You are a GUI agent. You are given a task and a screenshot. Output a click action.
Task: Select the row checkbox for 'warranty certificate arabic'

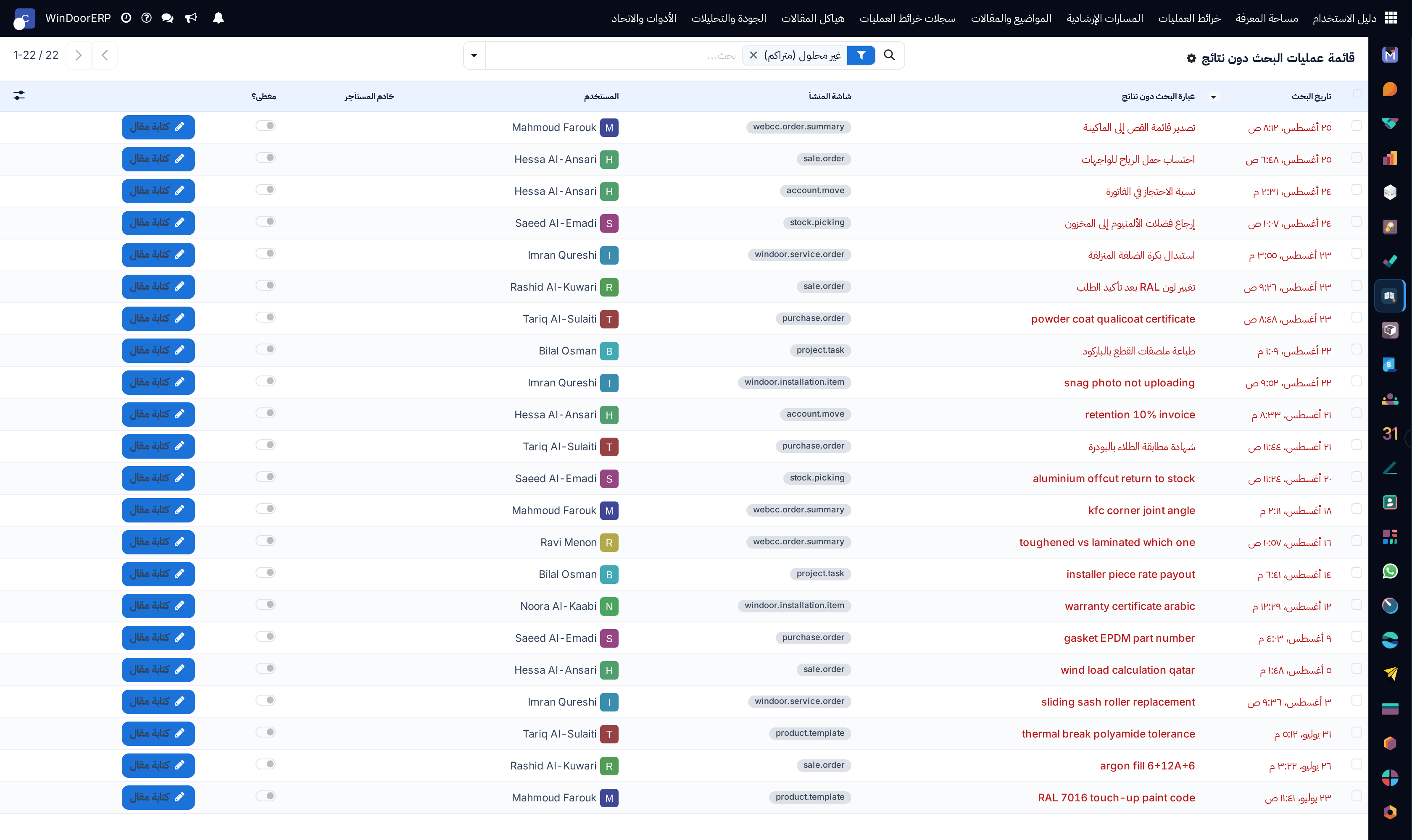point(1356,604)
